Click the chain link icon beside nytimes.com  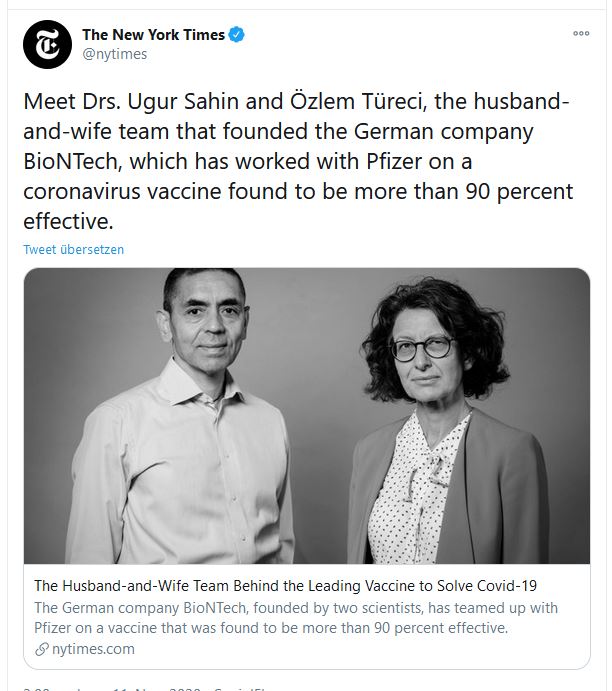click(x=41, y=649)
